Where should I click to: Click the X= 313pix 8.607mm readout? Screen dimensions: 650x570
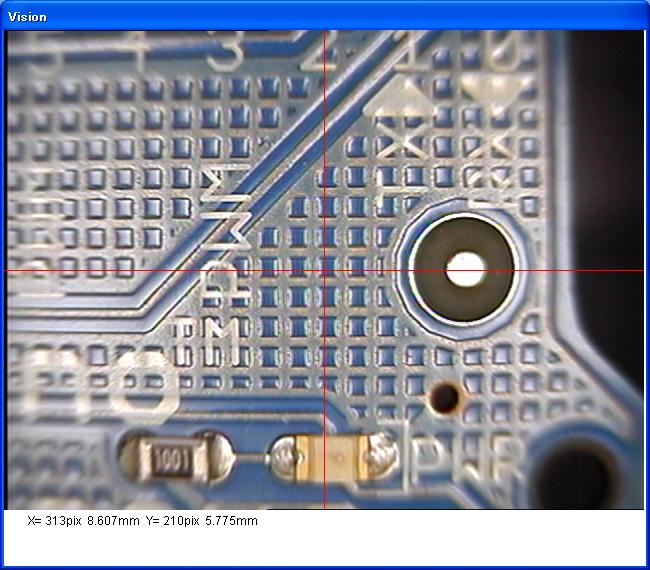click(x=83, y=521)
